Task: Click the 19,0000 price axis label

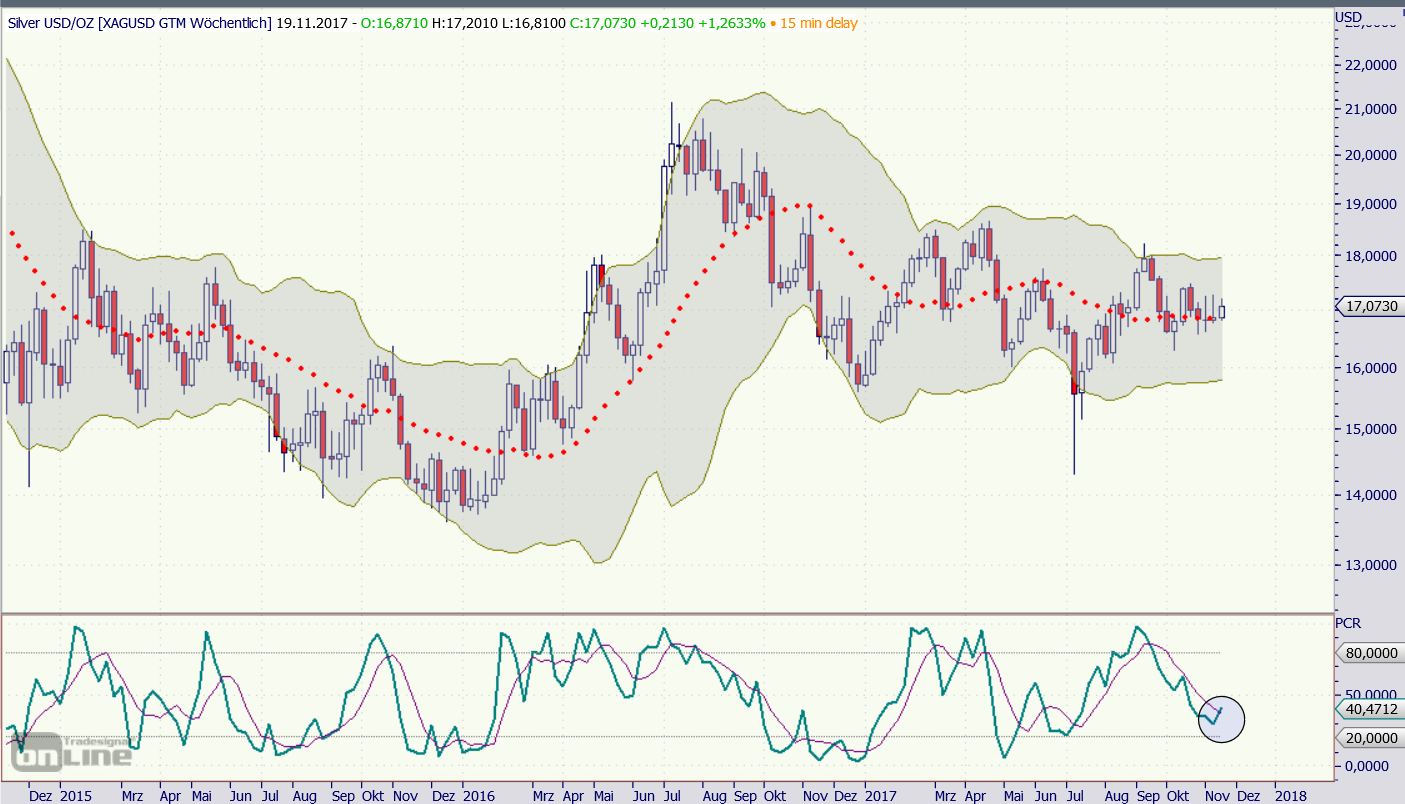Action: [1373, 204]
